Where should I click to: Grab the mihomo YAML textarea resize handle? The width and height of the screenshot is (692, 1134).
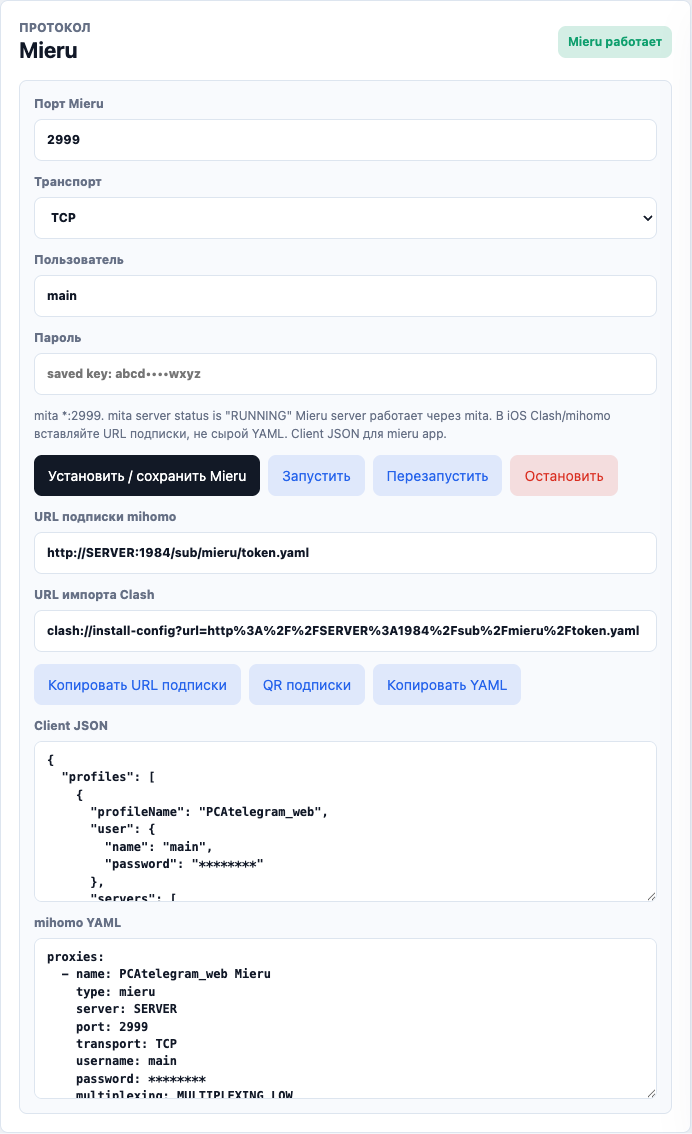(651, 1093)
